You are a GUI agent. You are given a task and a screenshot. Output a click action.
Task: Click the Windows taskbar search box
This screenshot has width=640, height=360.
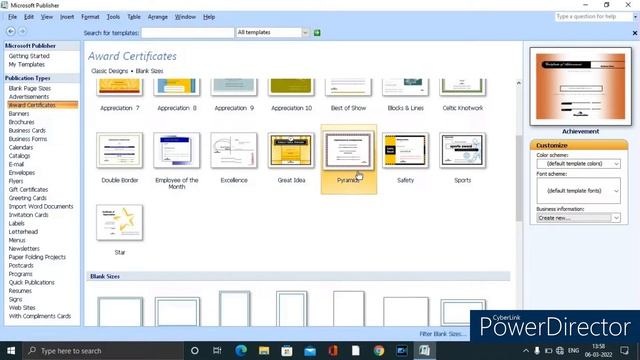pyautogui.click(x=103, y=351)
